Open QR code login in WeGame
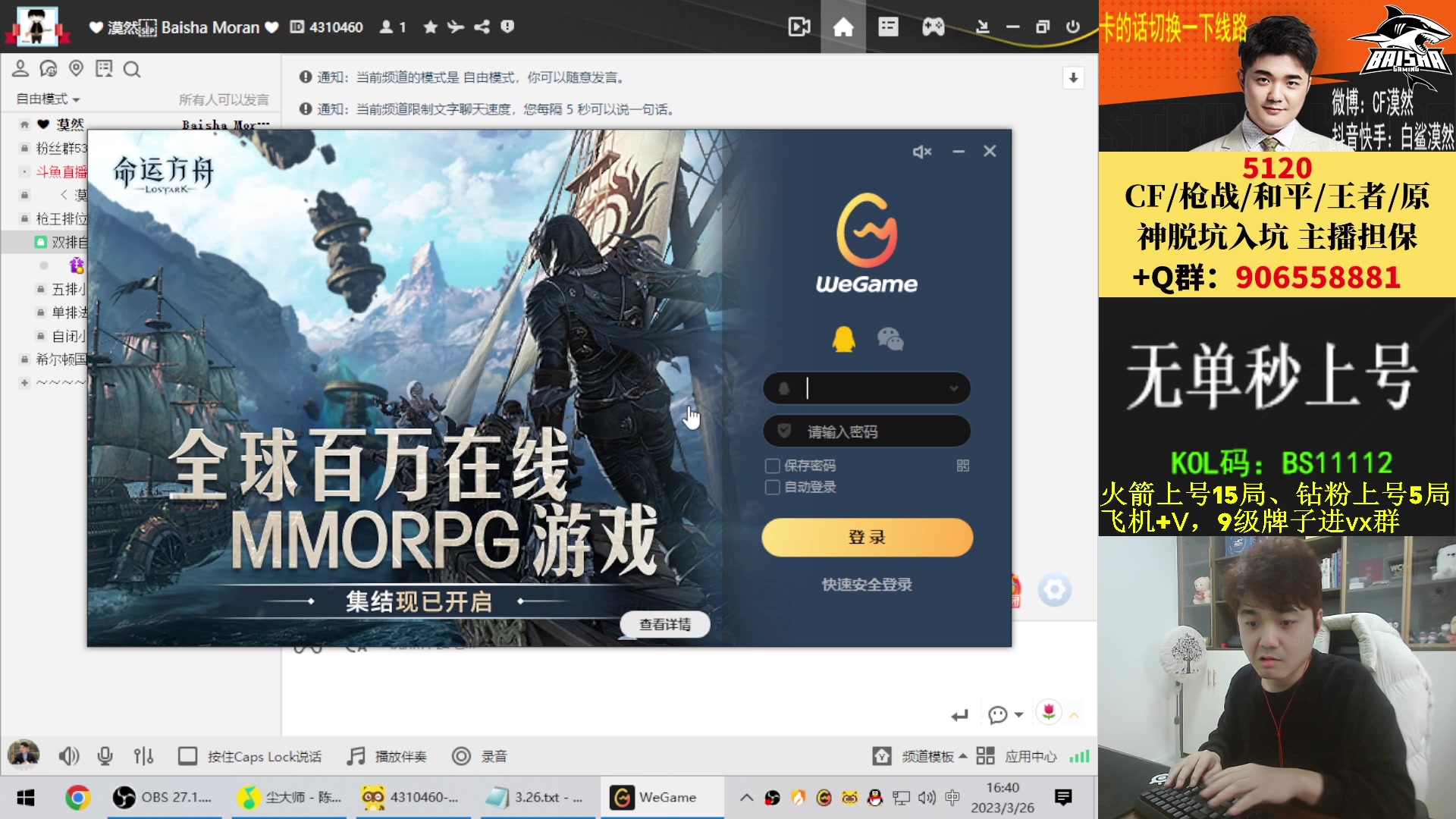 pos(963,466)
